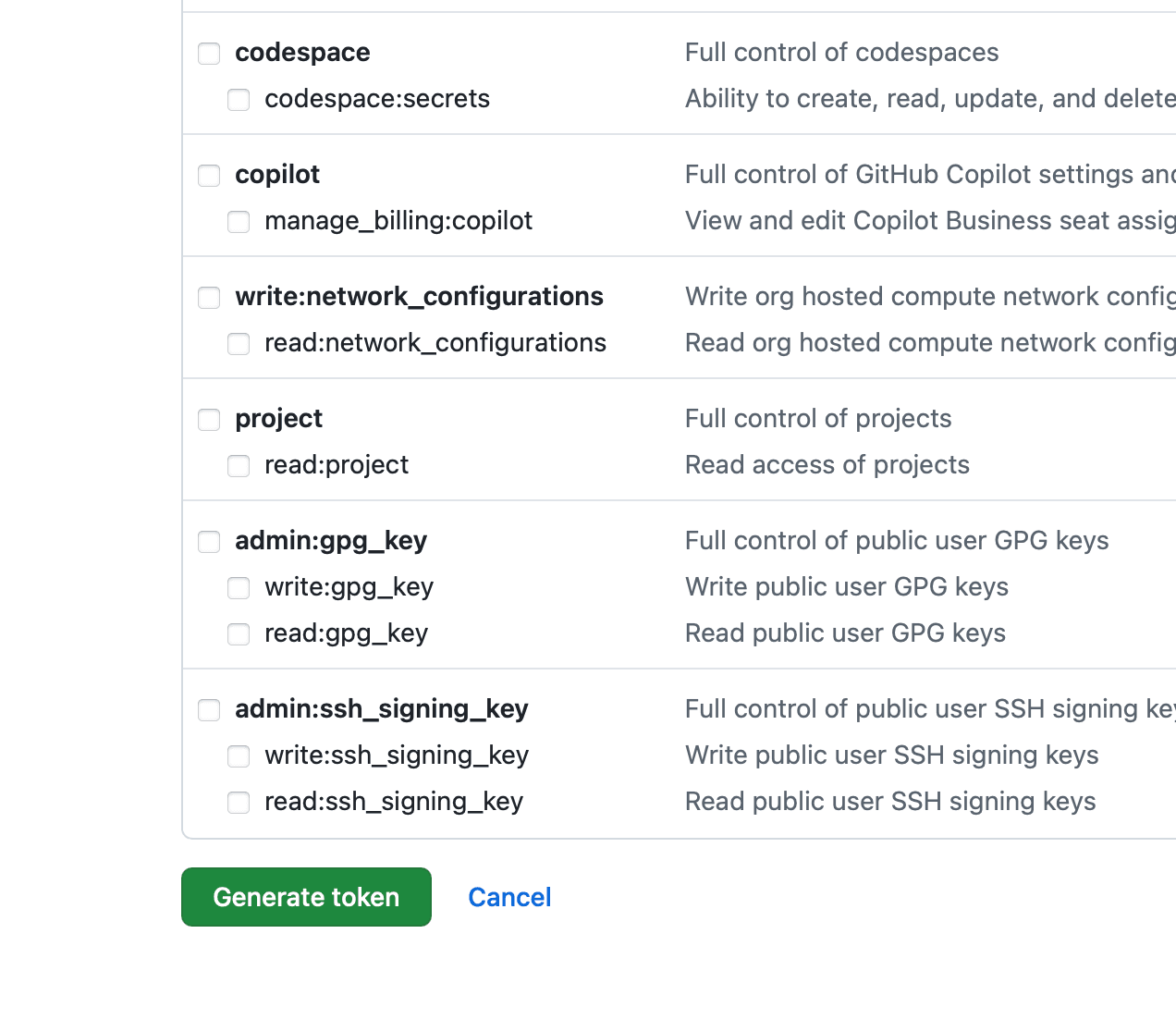1176x1032 pixels.
Task: Enable the codespace scope checkbox
Action: [x=209, y=54]
